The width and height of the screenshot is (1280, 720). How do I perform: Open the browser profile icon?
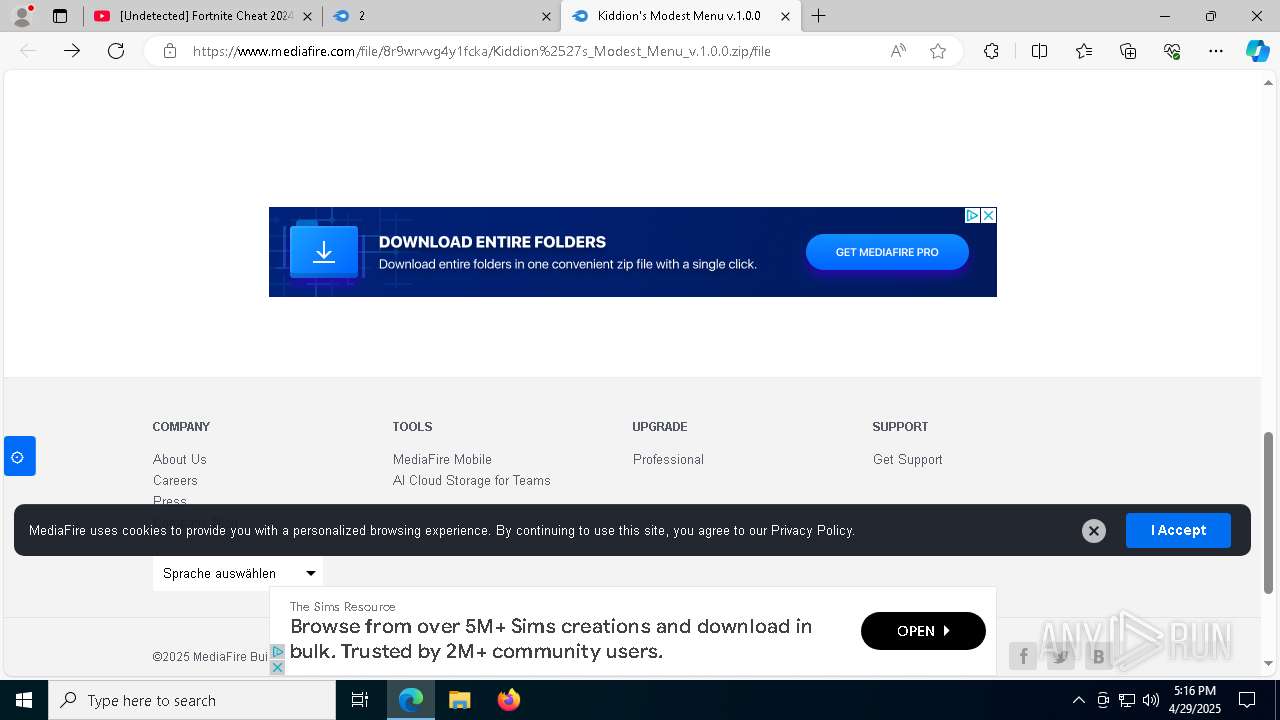click(22, 16)
